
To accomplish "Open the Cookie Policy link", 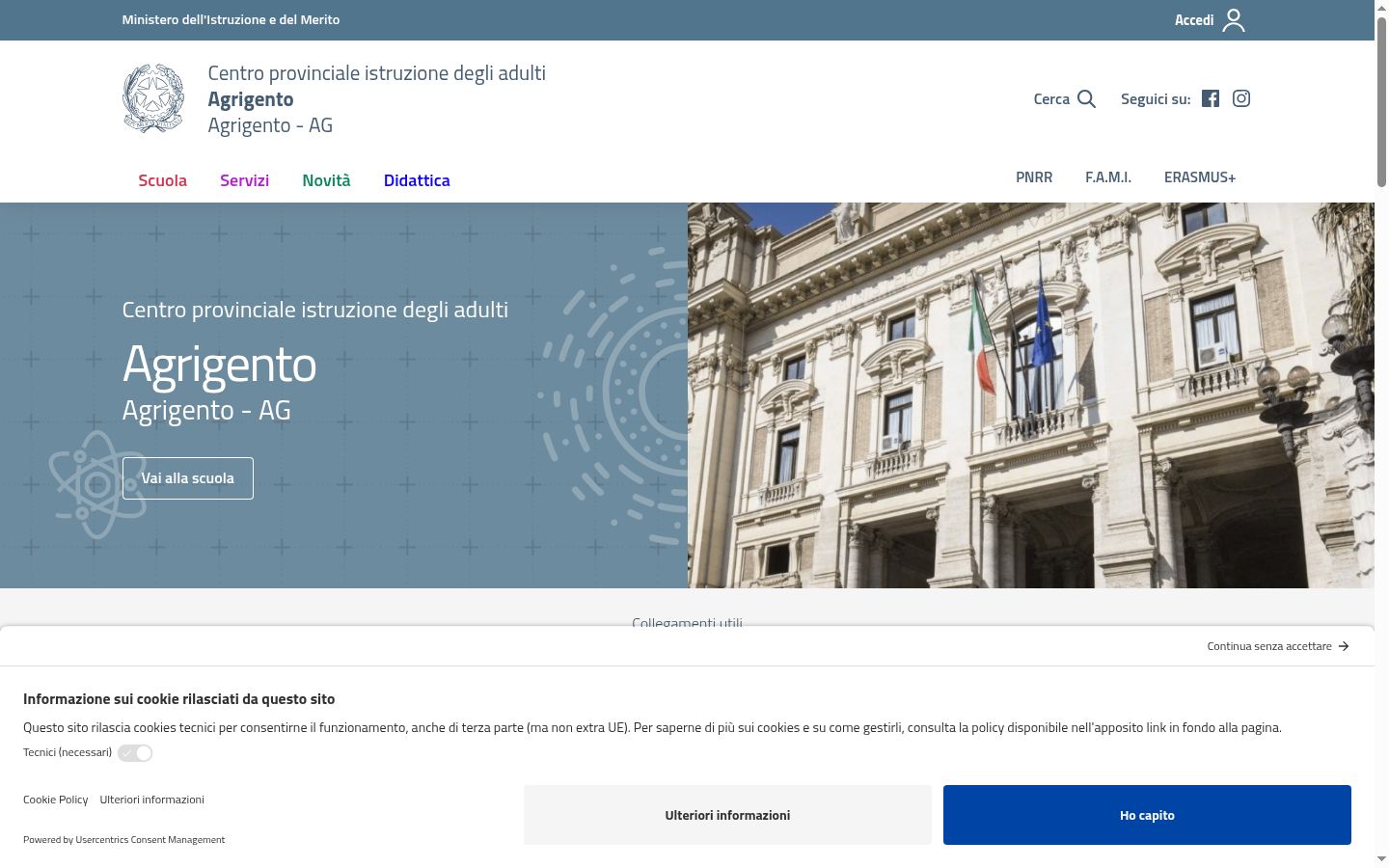I will (55, 800).
